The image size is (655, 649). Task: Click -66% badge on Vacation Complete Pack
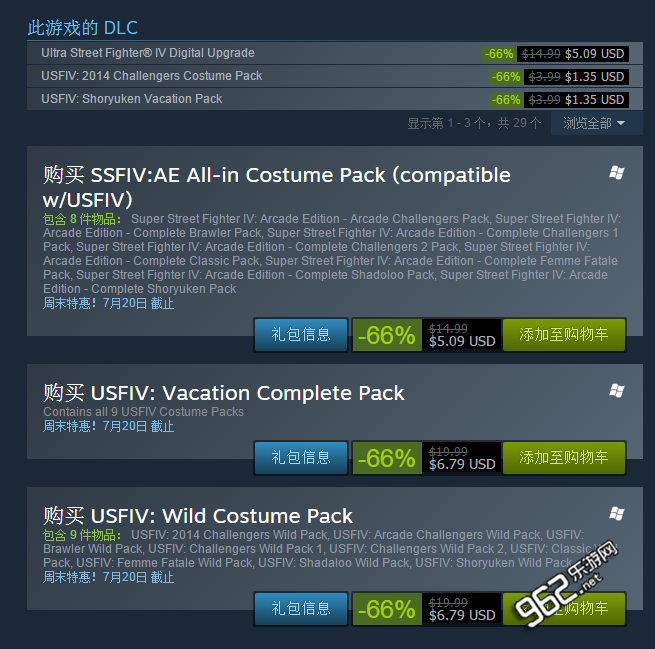pyautogui.click(x=387, y=458)
